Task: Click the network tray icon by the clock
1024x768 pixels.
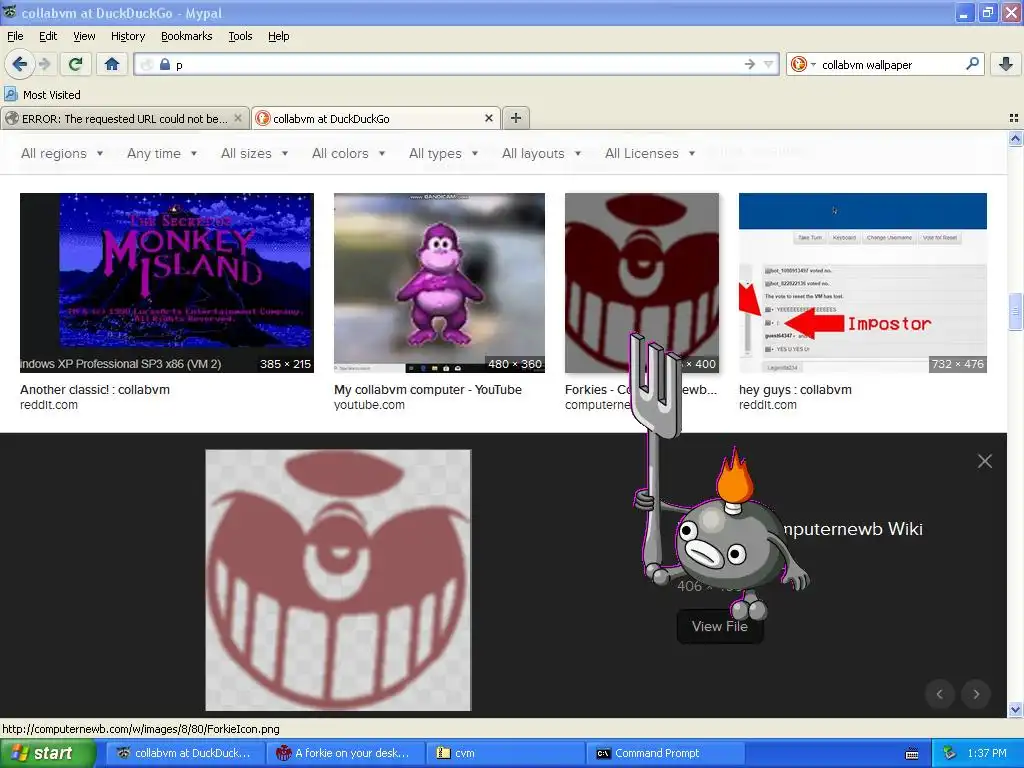Action: [x=949, y=753]
